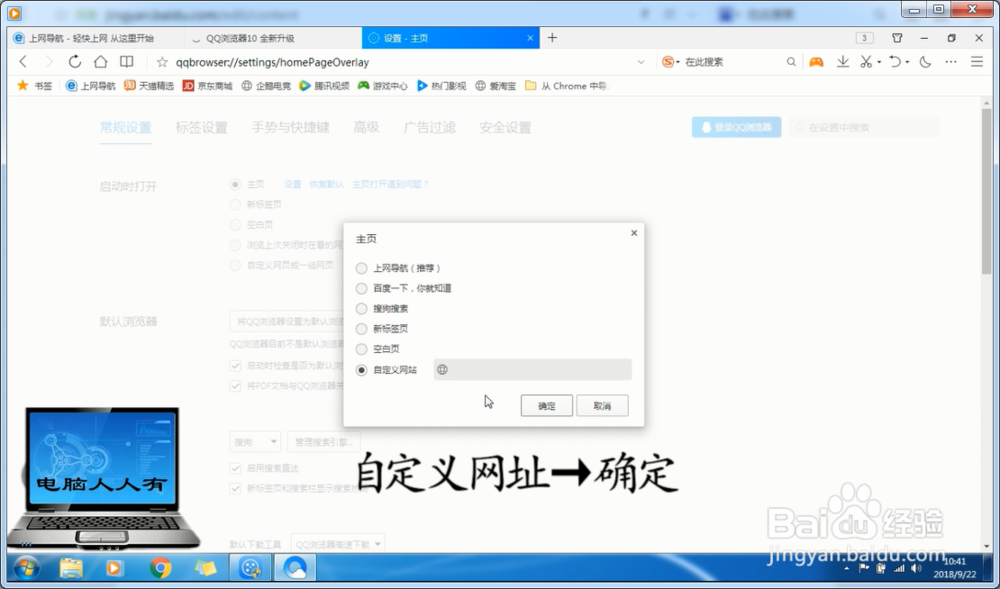Expand the screenshot tool dropdown arrow
The width and height of the screenshot is (1000, 589).
point(879,62)
